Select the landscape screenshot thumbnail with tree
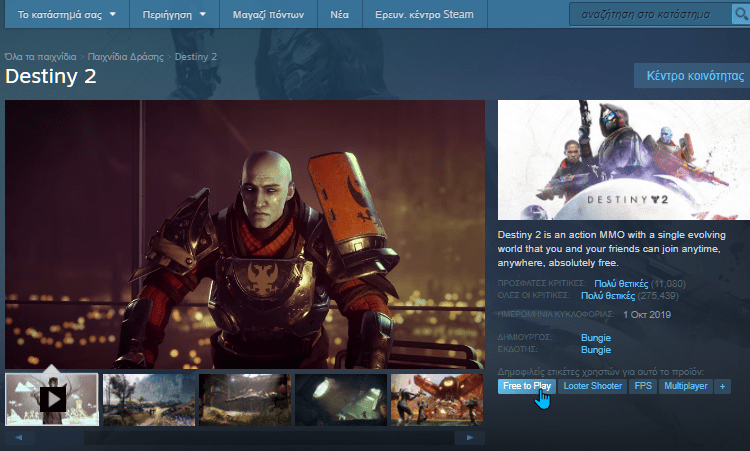 tap(149, 400)
